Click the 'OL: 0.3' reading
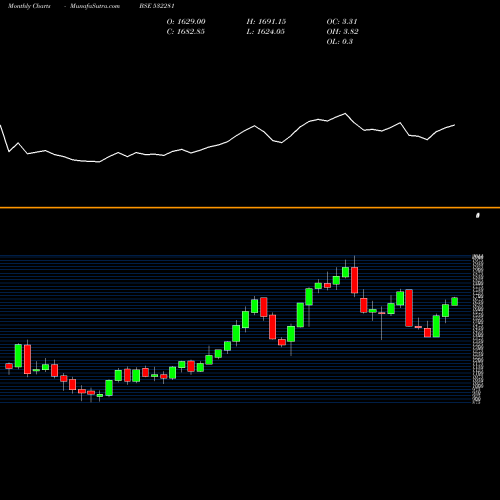Screen dimensions: 500x500 (x=340, y=42)
